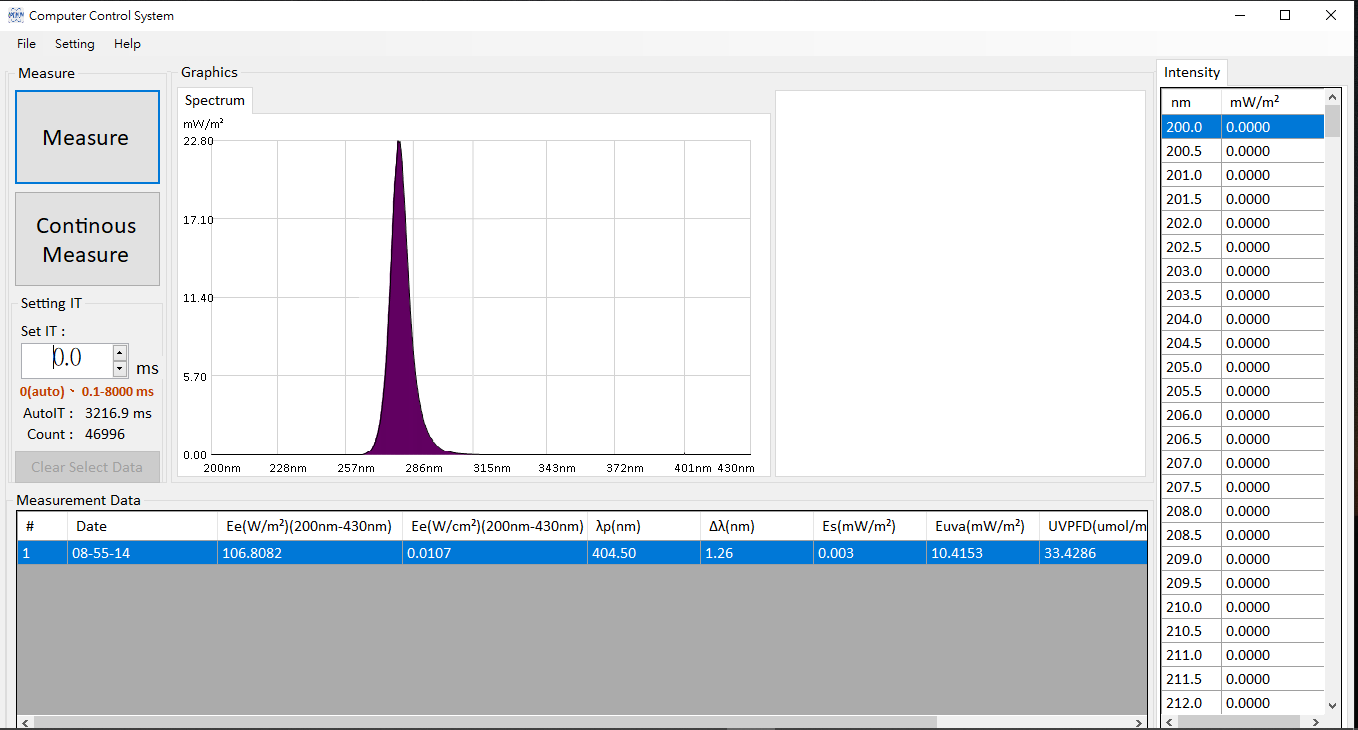The height and width of the screenshot is (730, 1358).
Task: Open the Setting menu
Action: click(x=74, y=44)
